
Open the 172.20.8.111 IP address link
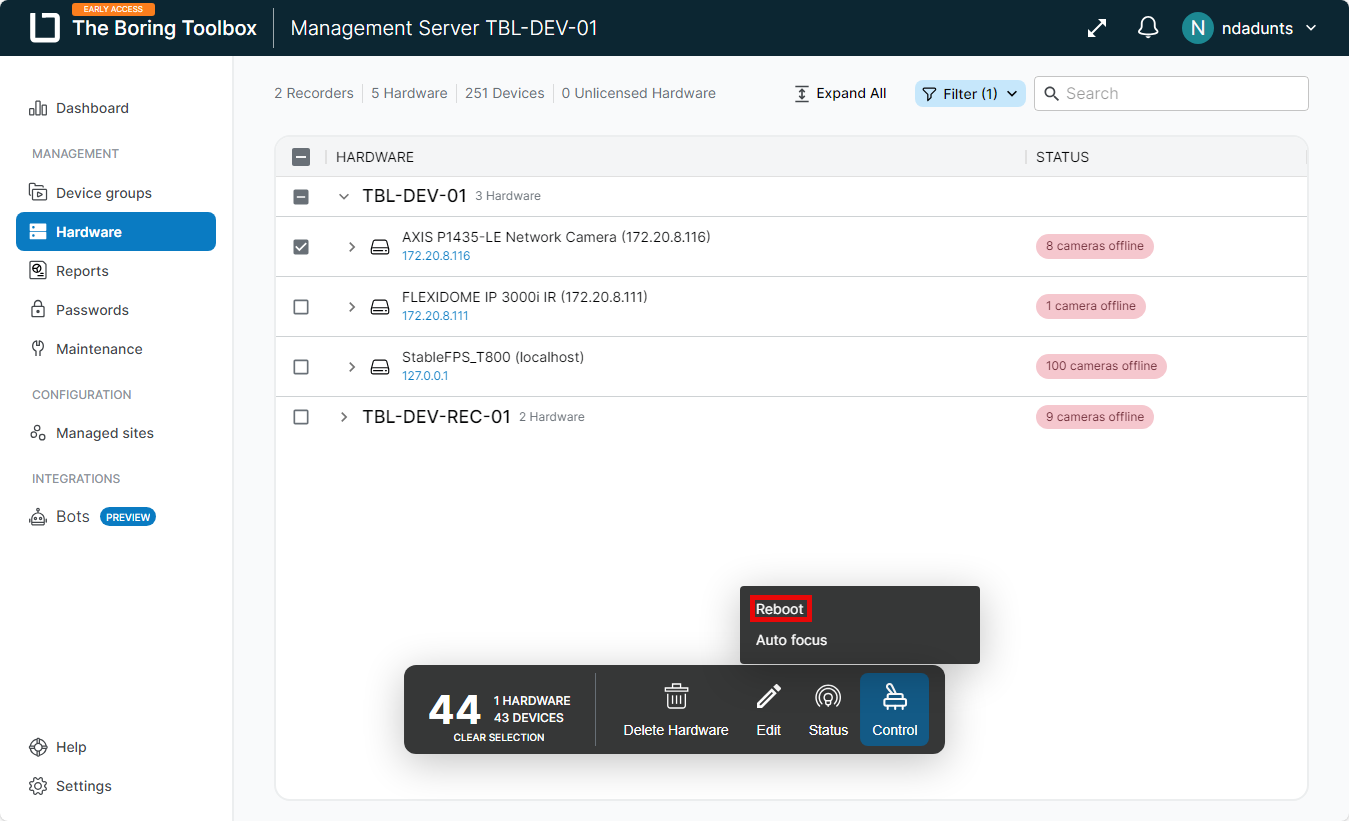[x=435, y=316]
